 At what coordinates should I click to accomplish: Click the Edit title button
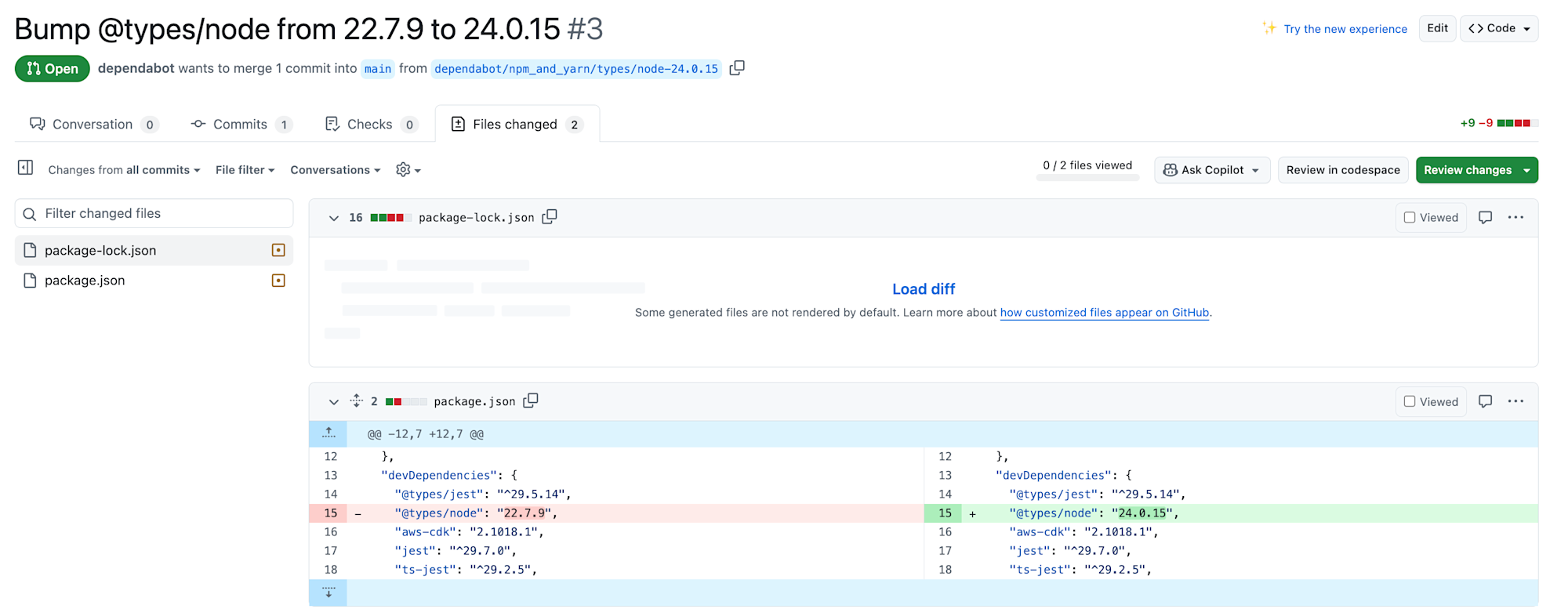coord(1438,28)
